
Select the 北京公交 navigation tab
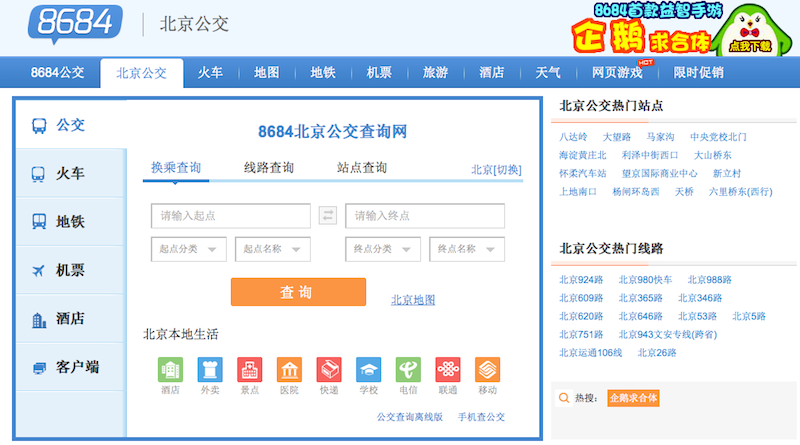(142, 73)
